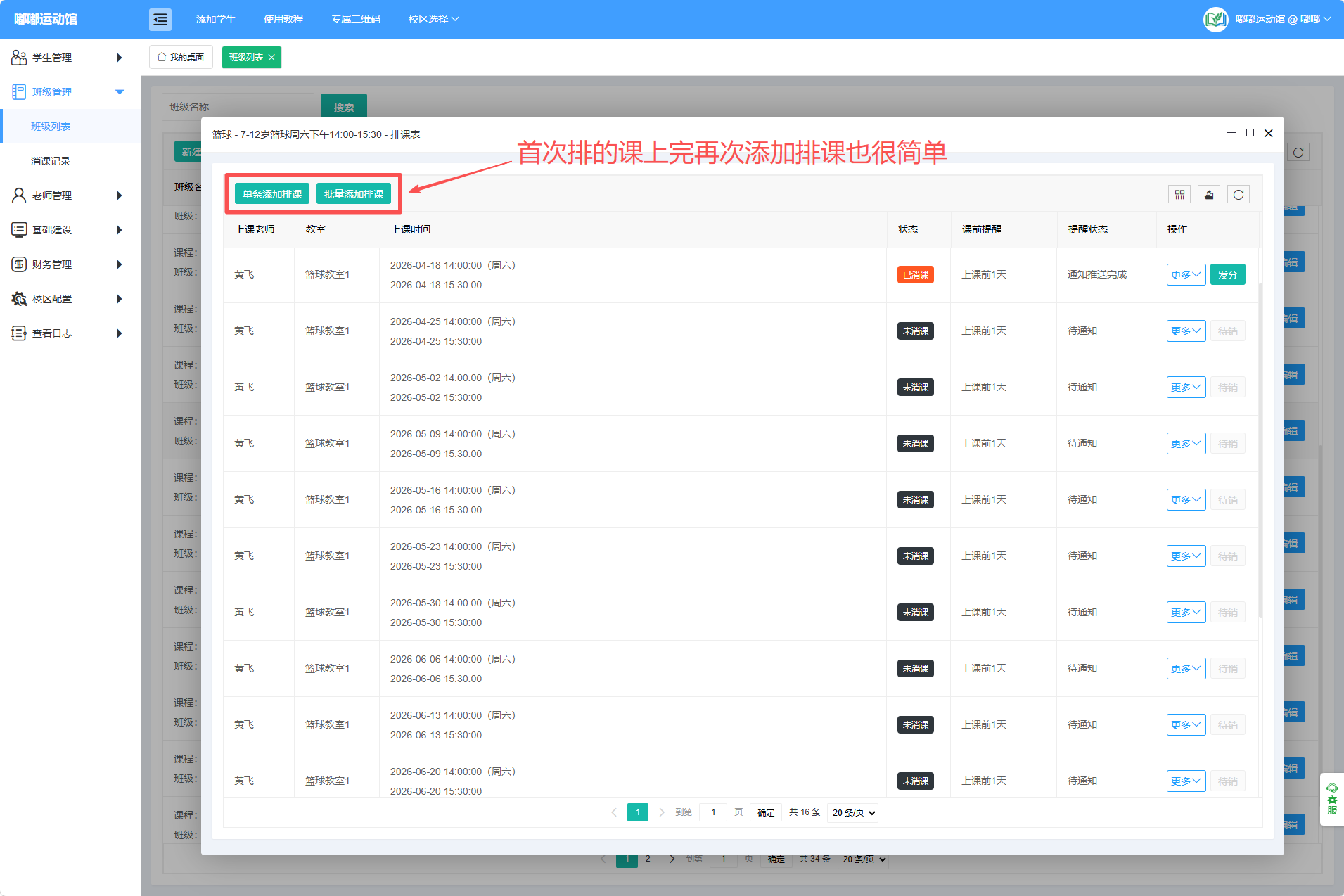Click the campus config gear icon
1344x896 pixels.
click(x=19, y=299)
